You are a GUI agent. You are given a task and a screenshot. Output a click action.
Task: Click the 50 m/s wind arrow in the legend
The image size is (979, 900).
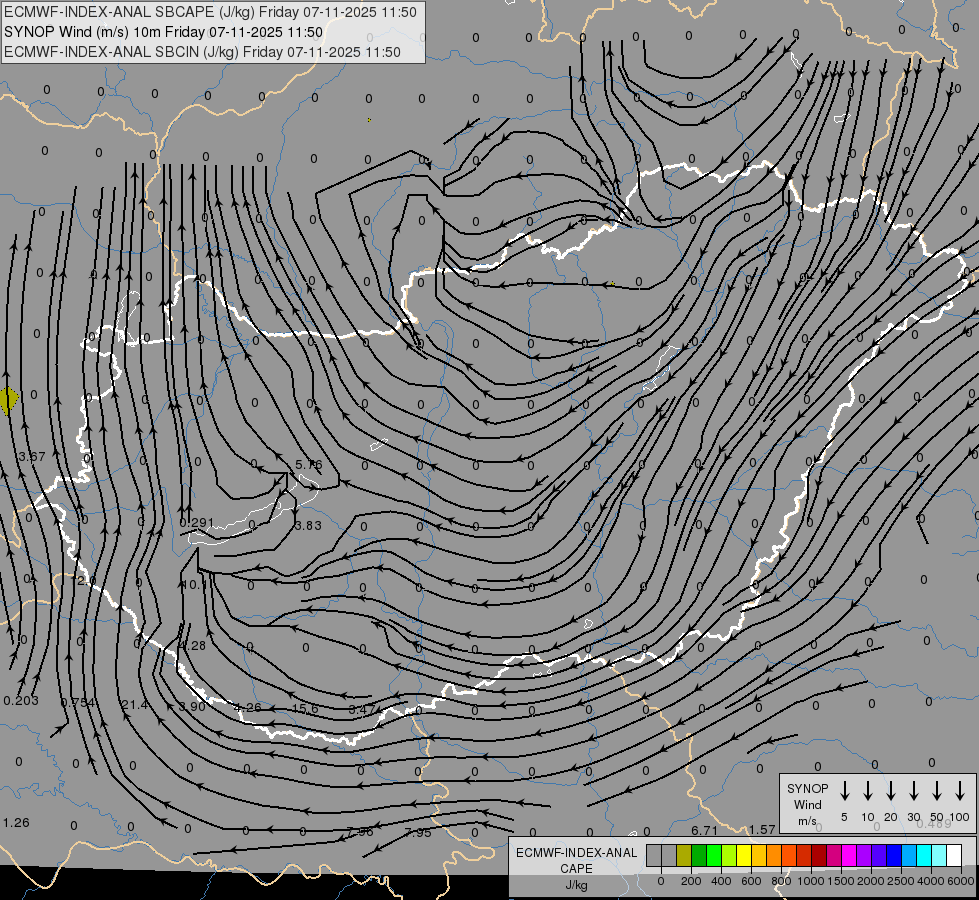pos(937,790)
